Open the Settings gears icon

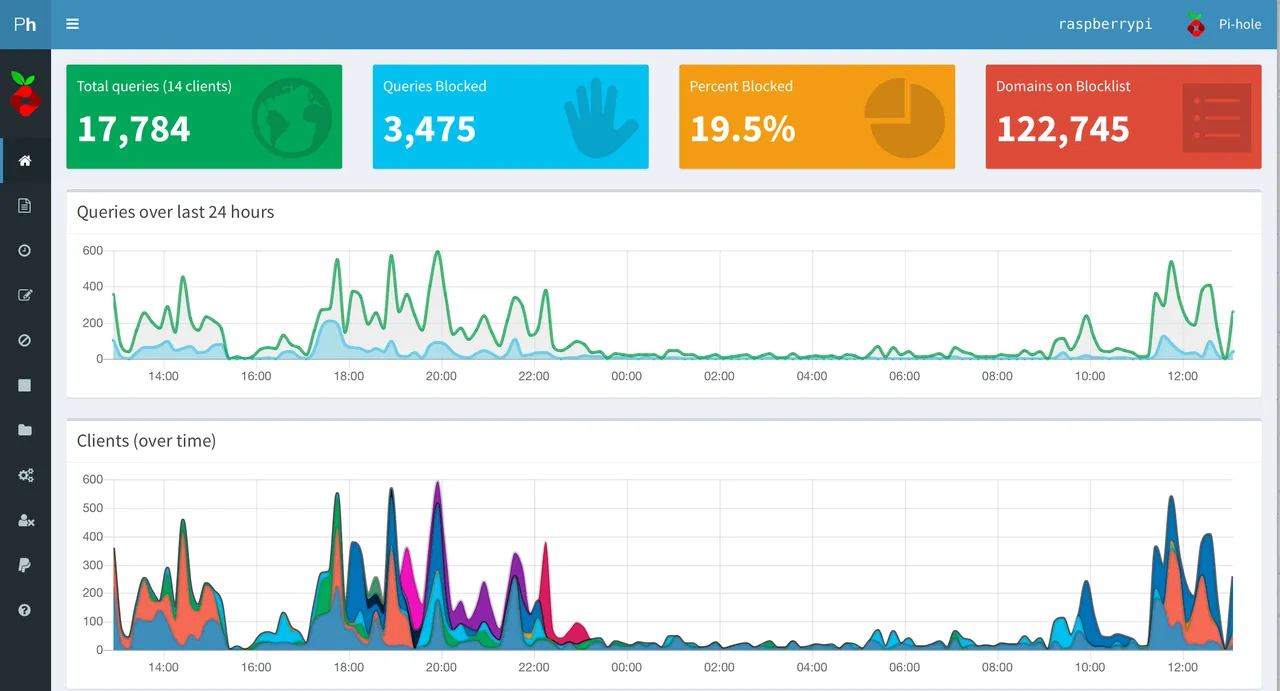click(25, 475)
